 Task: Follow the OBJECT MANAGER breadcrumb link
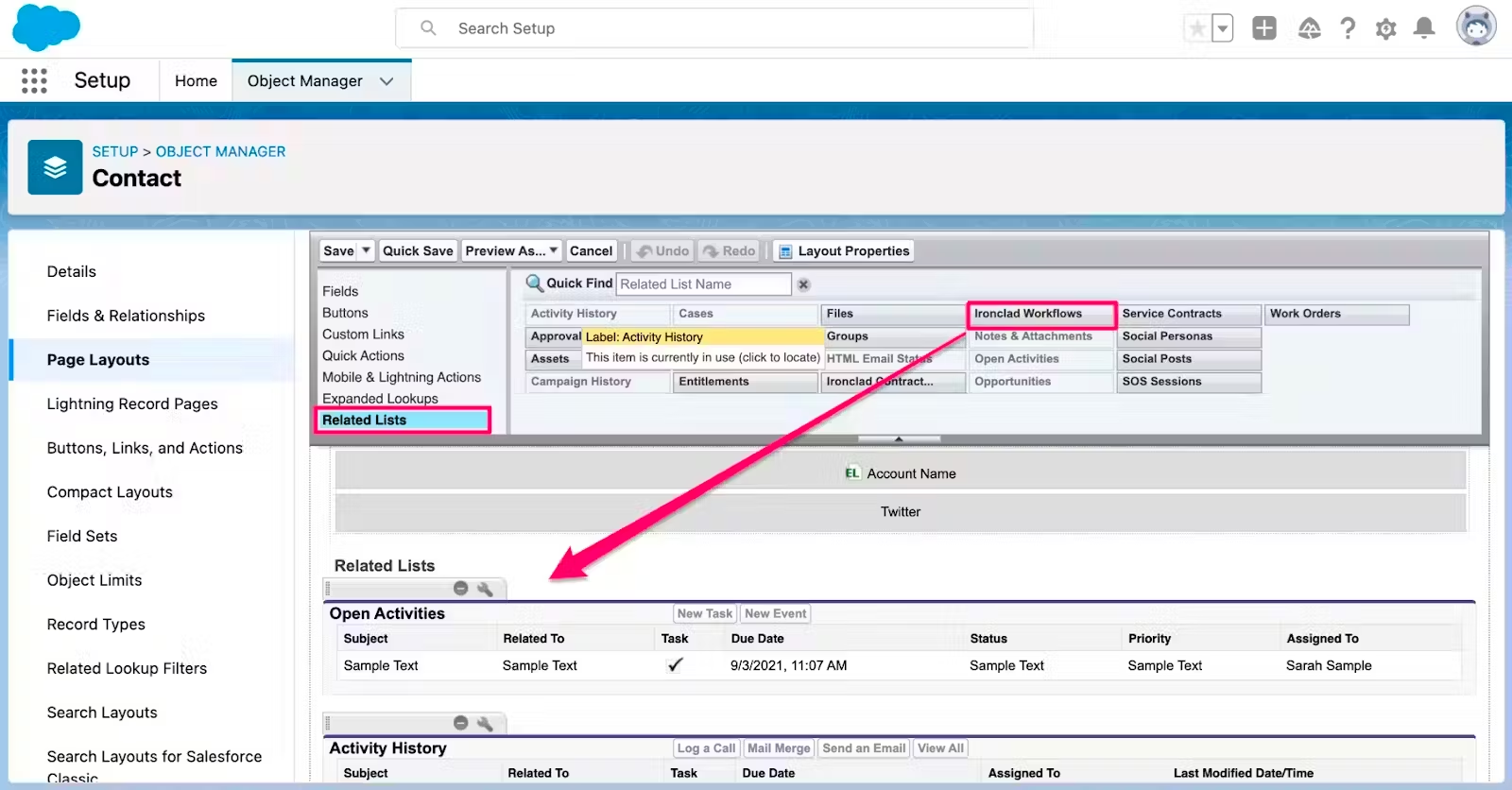(220, 151)
